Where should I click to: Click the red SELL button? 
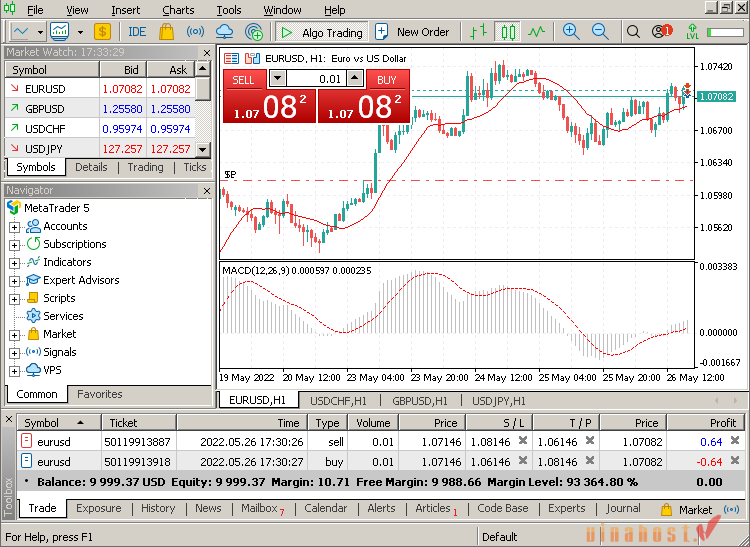point(243,79)
